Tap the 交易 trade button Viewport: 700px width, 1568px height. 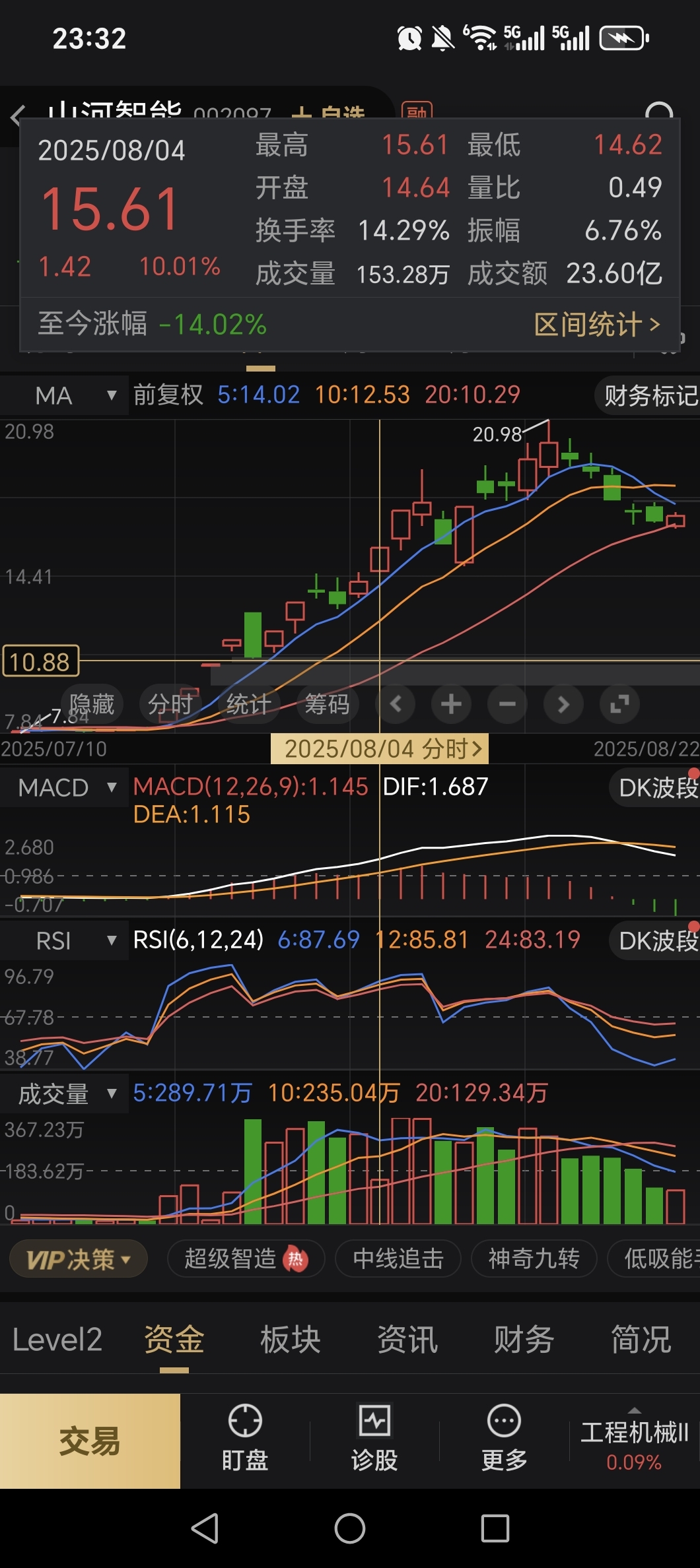(90, 1441)
